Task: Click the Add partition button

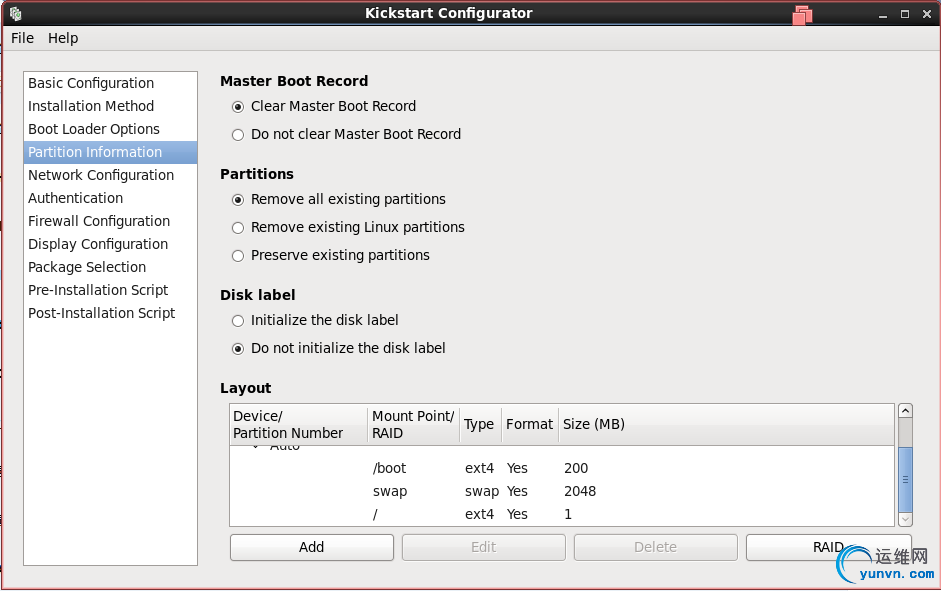Action: 311,547
